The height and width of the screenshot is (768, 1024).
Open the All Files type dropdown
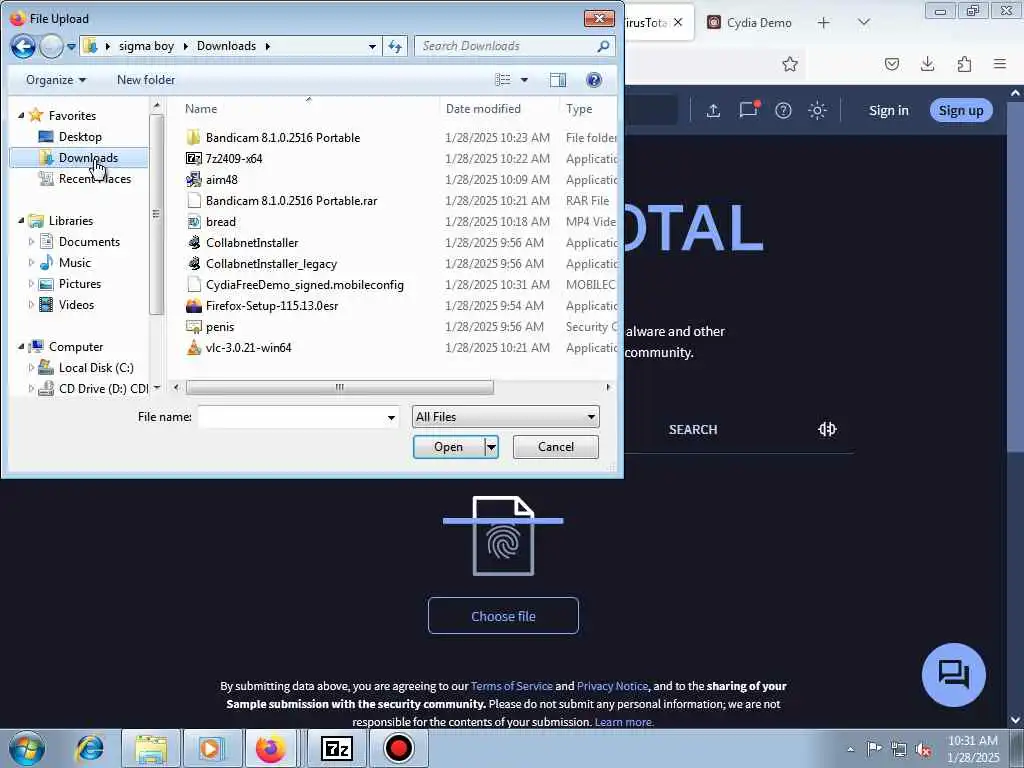click(505, 417)
